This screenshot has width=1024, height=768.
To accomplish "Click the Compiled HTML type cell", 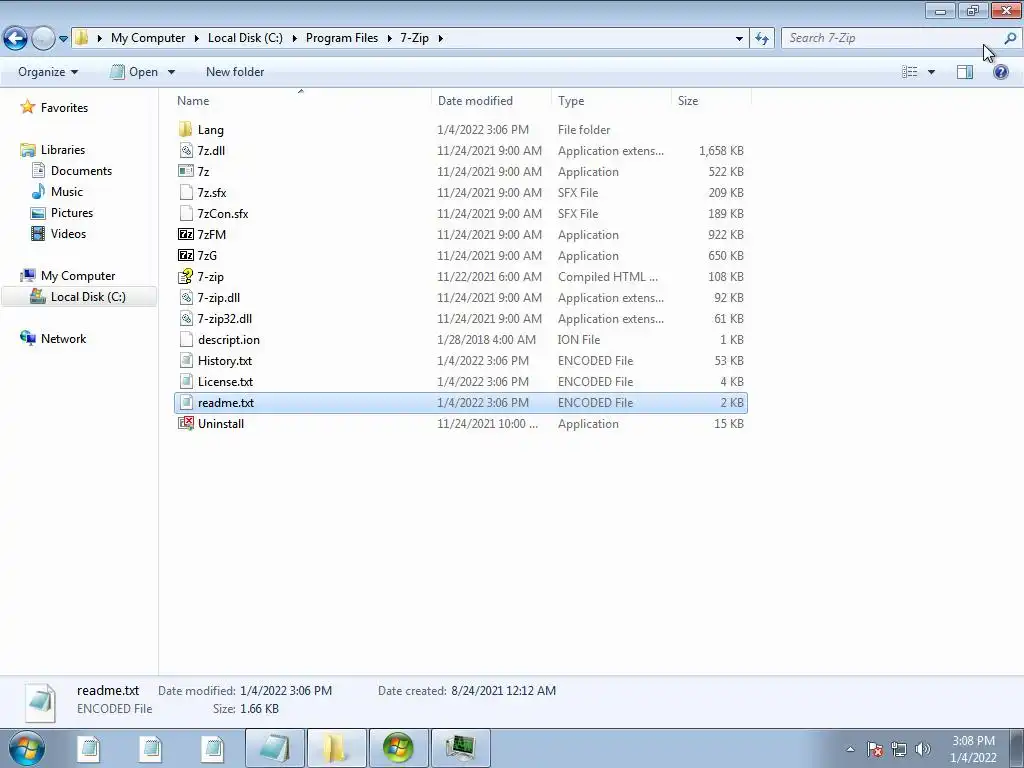I will pos(607,276).
